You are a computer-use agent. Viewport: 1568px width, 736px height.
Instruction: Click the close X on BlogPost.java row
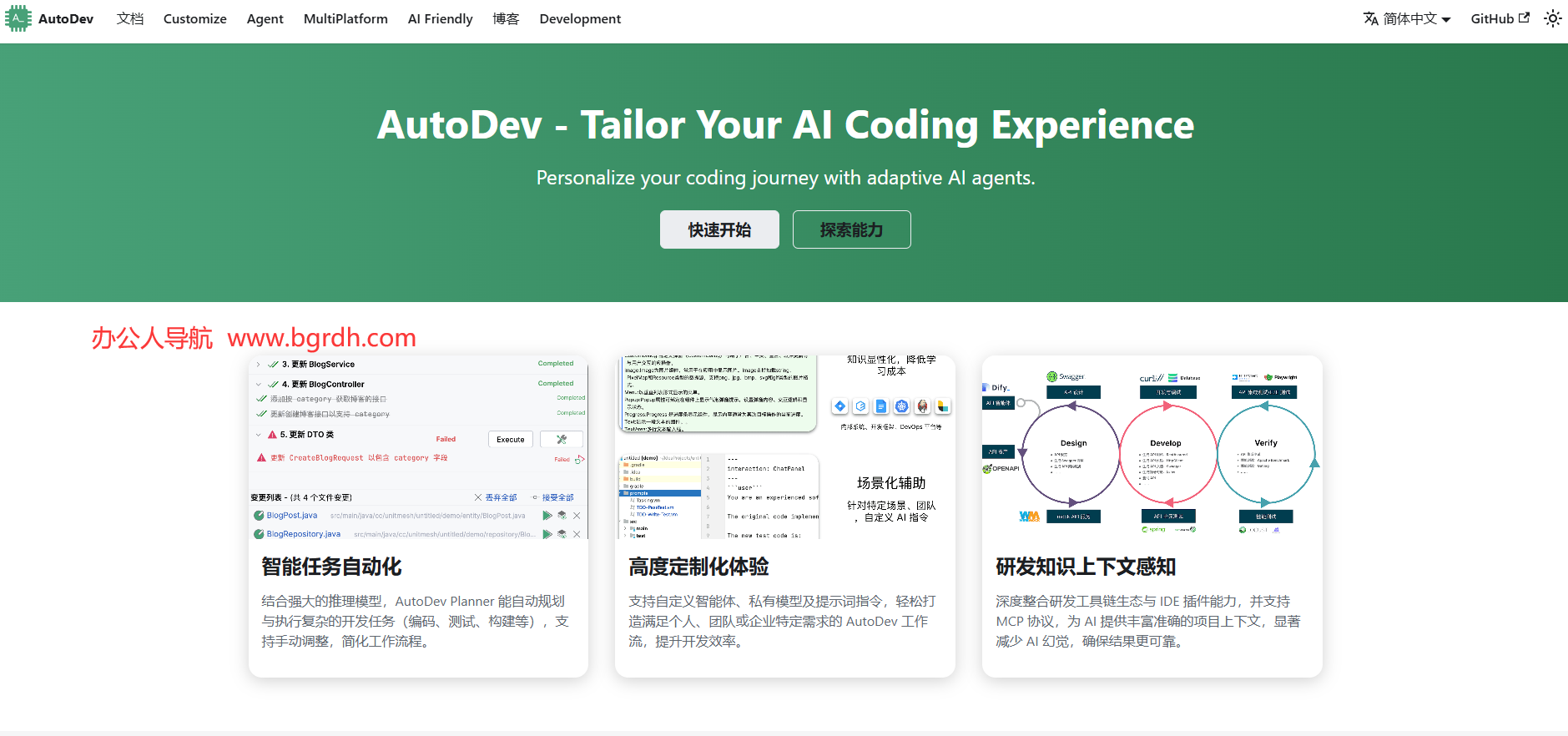577,516
